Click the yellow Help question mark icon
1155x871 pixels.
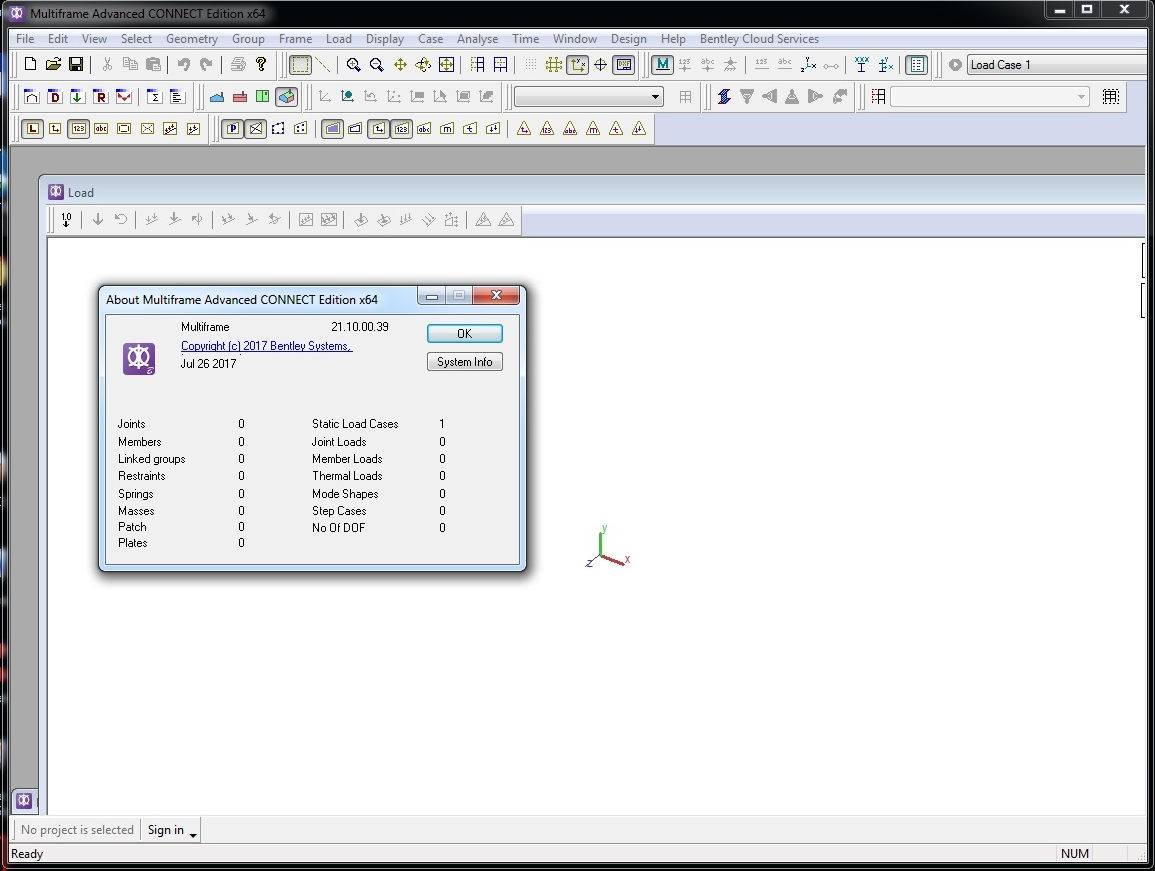pyautogui.click(x=261, y=64)
